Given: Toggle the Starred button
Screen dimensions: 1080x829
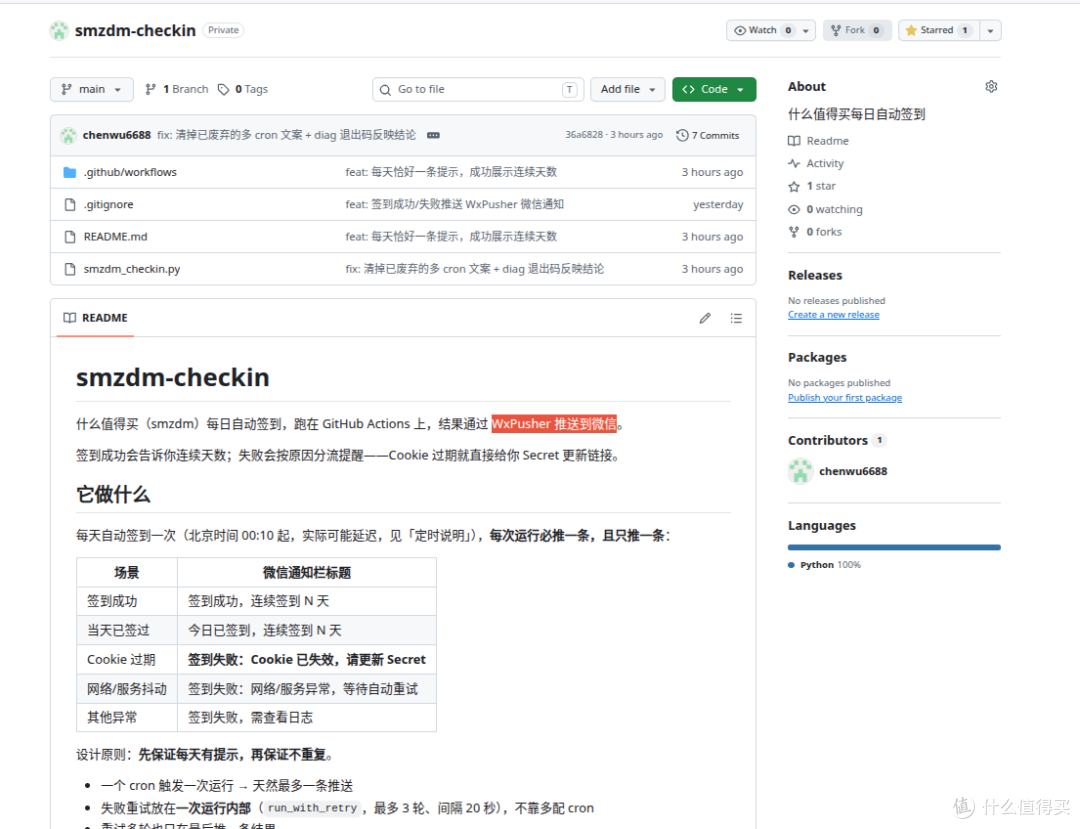Looking at the screenshot, I should pos(937,30).
